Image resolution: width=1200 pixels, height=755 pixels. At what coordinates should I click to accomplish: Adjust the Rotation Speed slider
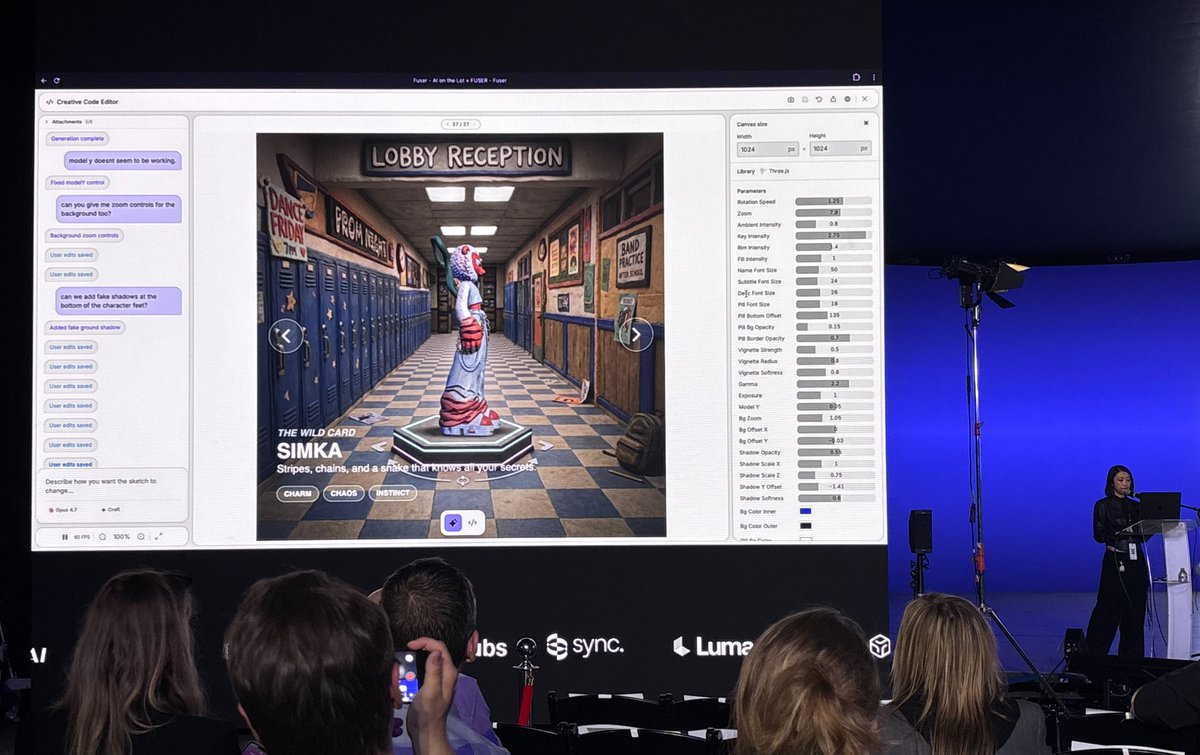point(833,201)
